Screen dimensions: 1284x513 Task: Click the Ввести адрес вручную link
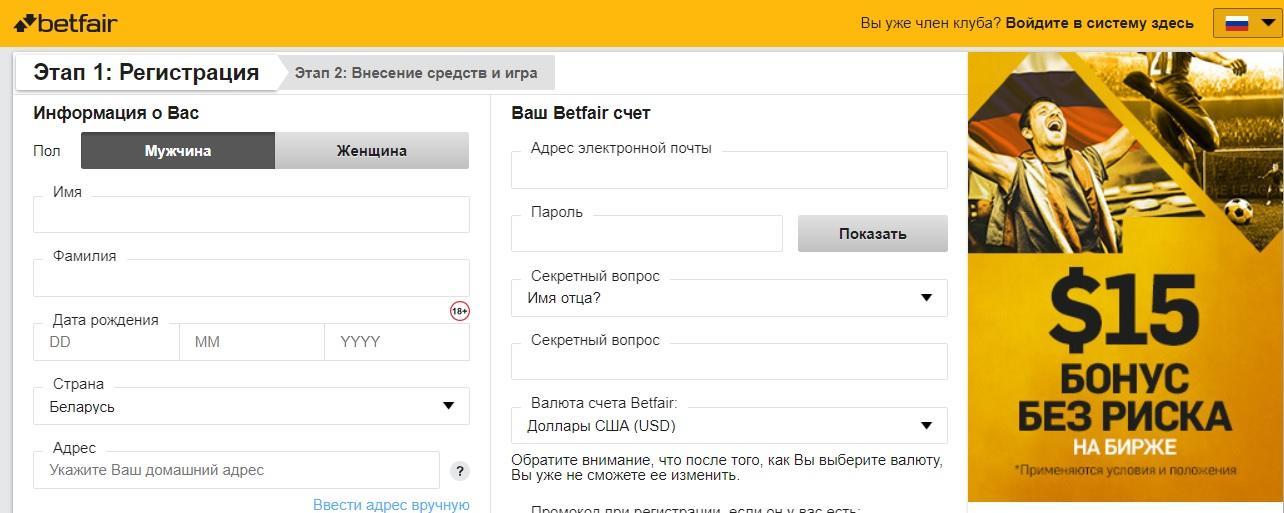[x=391, y=504]
